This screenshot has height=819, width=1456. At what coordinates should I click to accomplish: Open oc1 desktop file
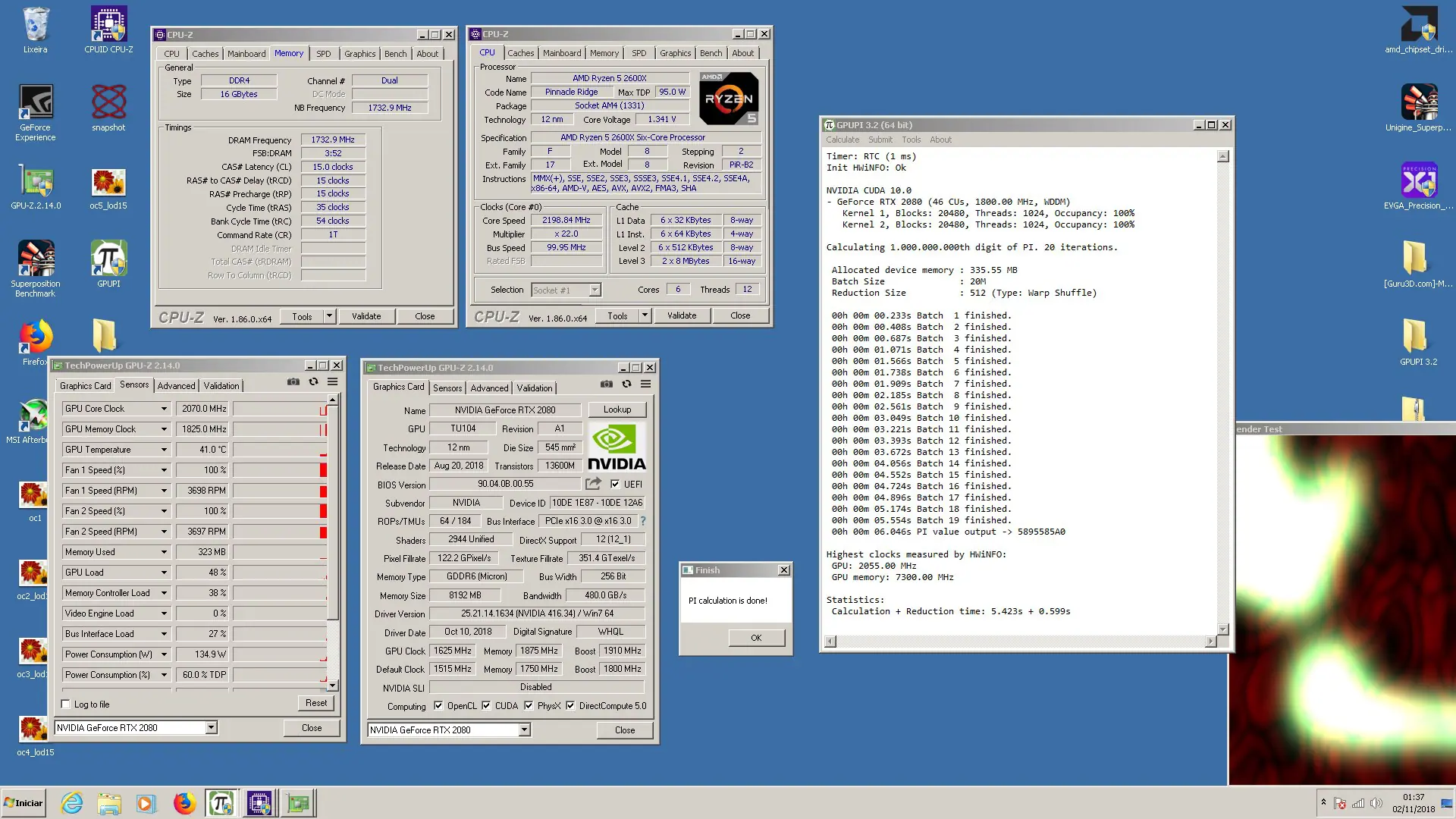click(x=34, y=501)
